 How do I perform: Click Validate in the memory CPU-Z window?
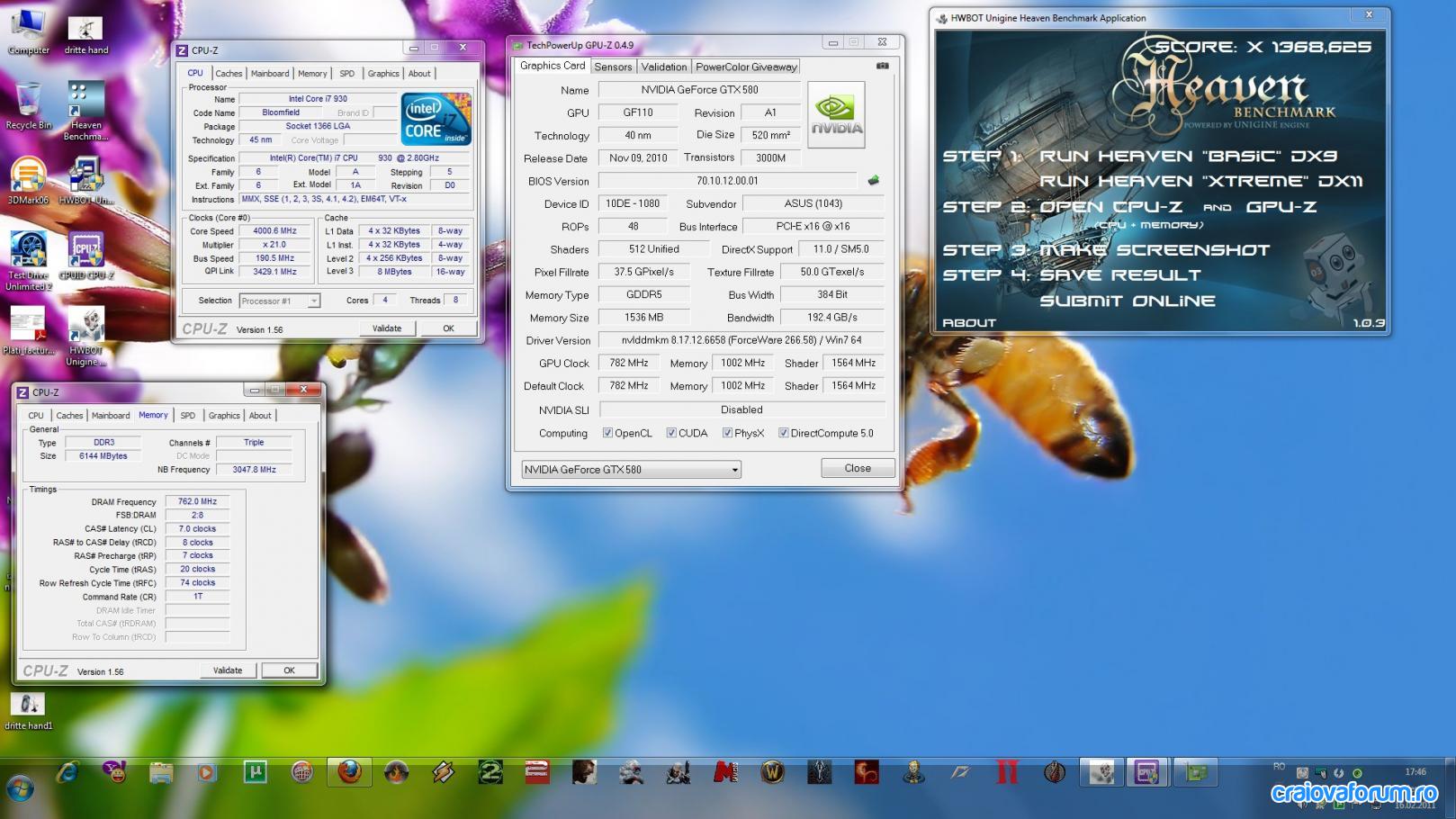[228, 670]
